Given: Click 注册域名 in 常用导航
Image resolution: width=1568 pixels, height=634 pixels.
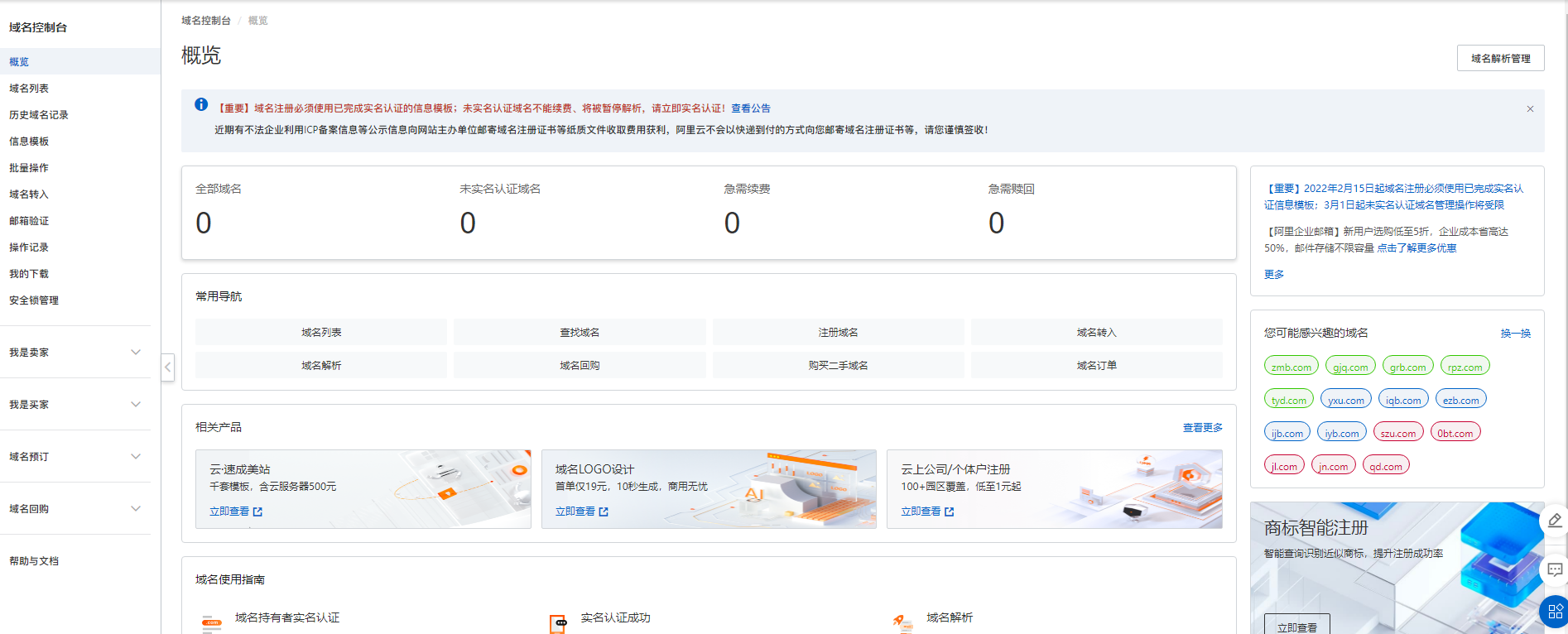Looking at the screenshot, I should click(x=838, y=333).
